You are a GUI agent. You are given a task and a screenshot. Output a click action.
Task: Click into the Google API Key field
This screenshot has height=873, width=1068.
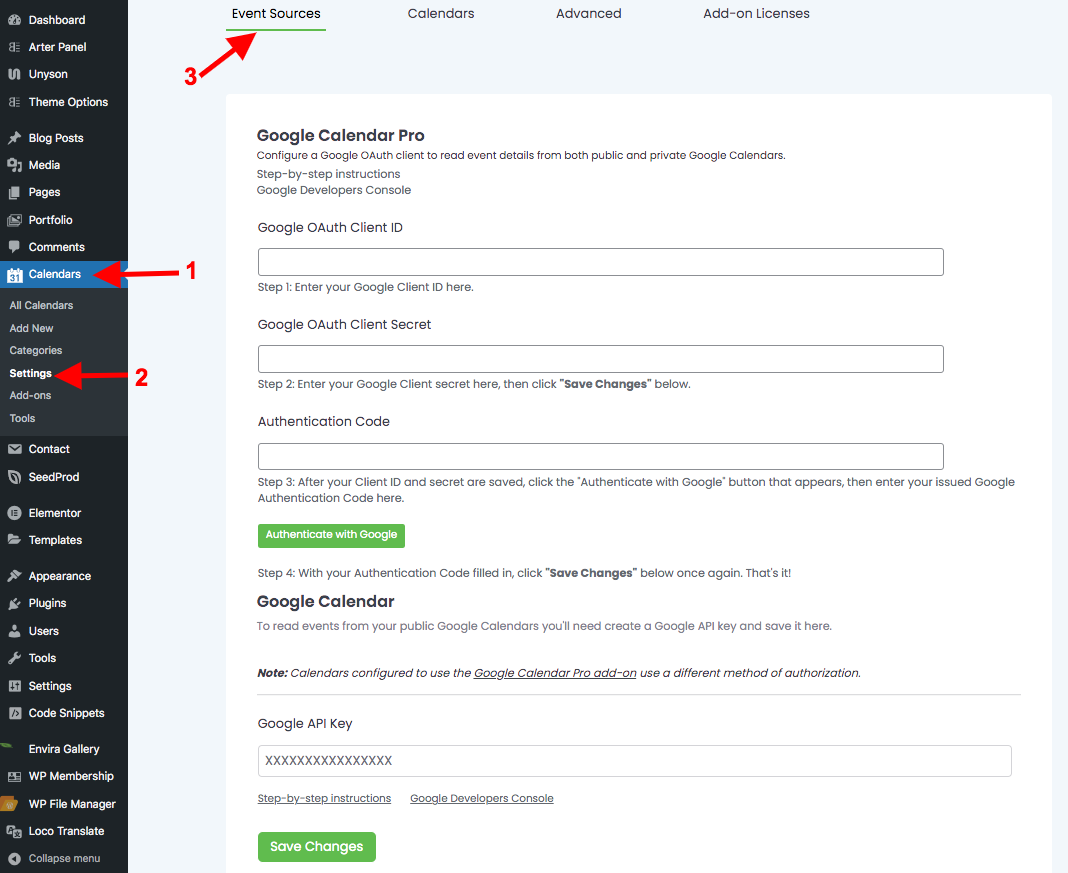[634, 761]
